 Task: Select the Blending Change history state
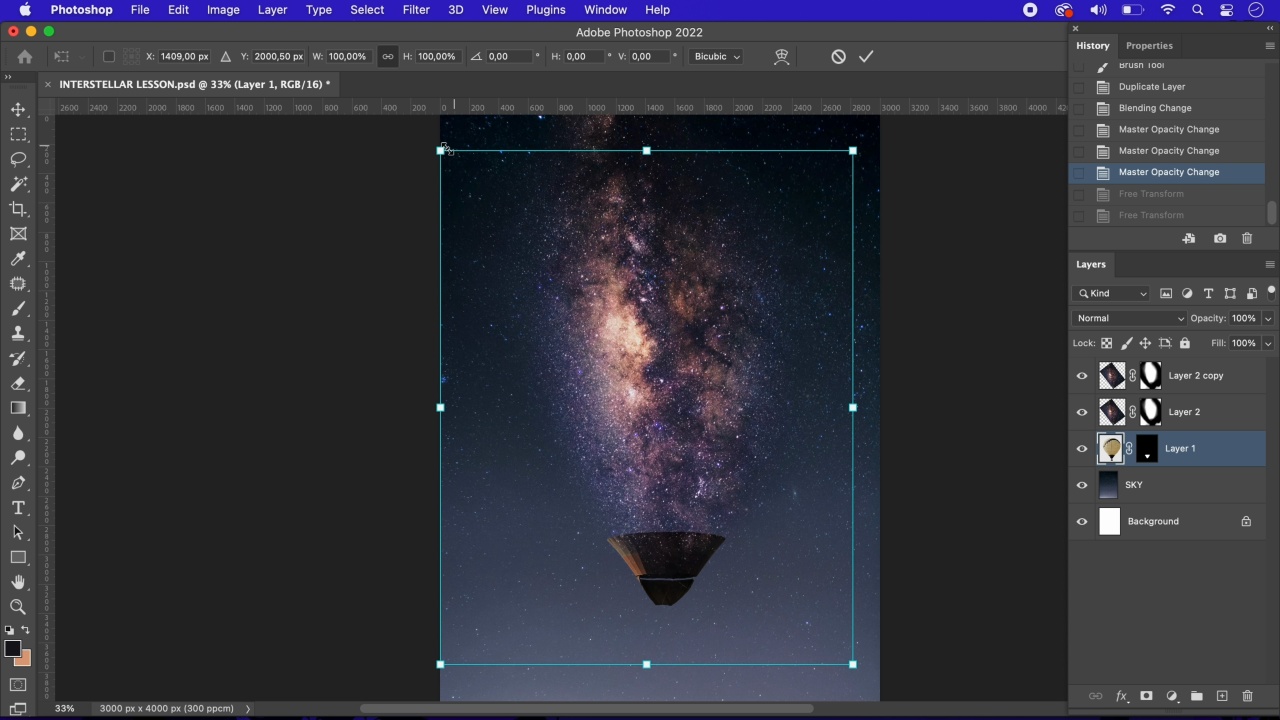coord(1154,108)
